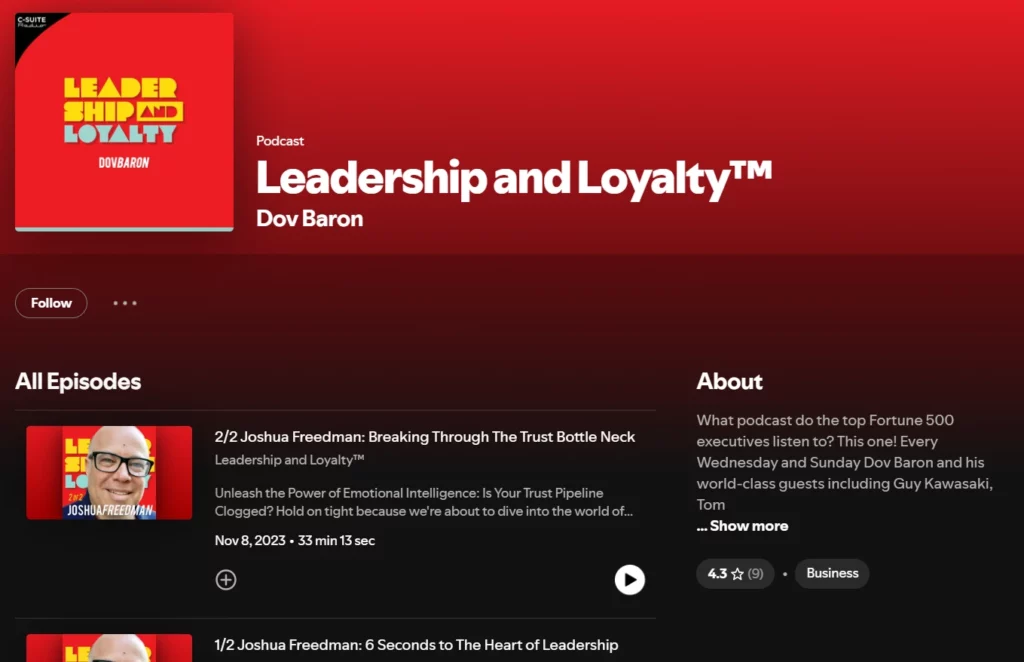Open episode 1/2 6 Seconds to The Heart of Leadership
Viewport: 1024px width, 662px height.
[418, 644]
